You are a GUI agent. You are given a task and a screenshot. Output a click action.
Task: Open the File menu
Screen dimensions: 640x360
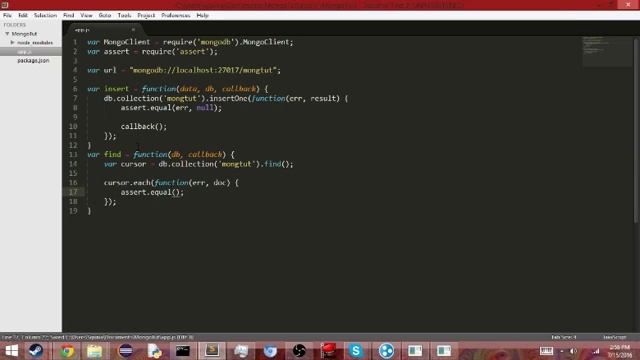pos(7,16)
